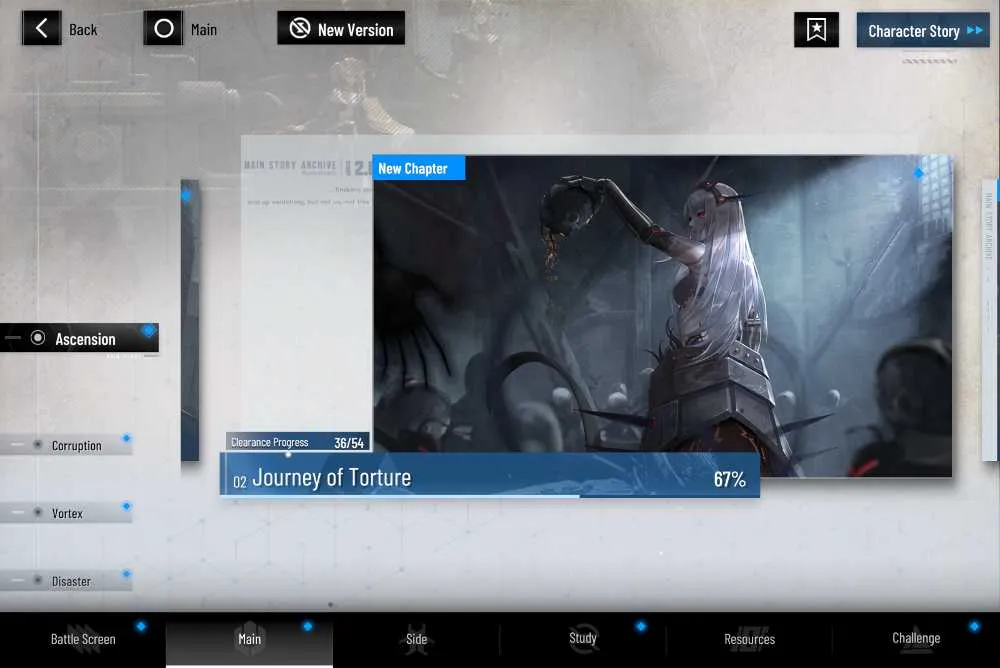Select the next chapter card on the right edge
This screenshot has width=1000, height=668.
(989, 320)
